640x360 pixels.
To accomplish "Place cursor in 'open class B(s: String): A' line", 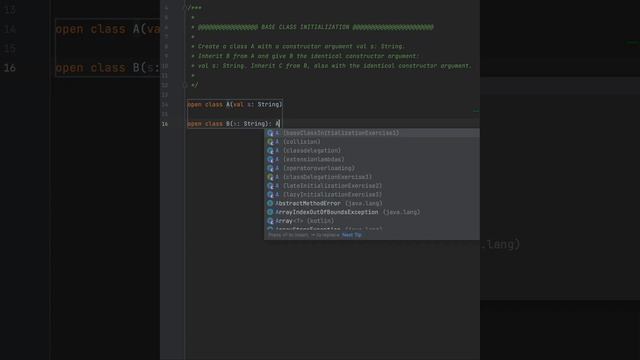I will click(233, 124).
